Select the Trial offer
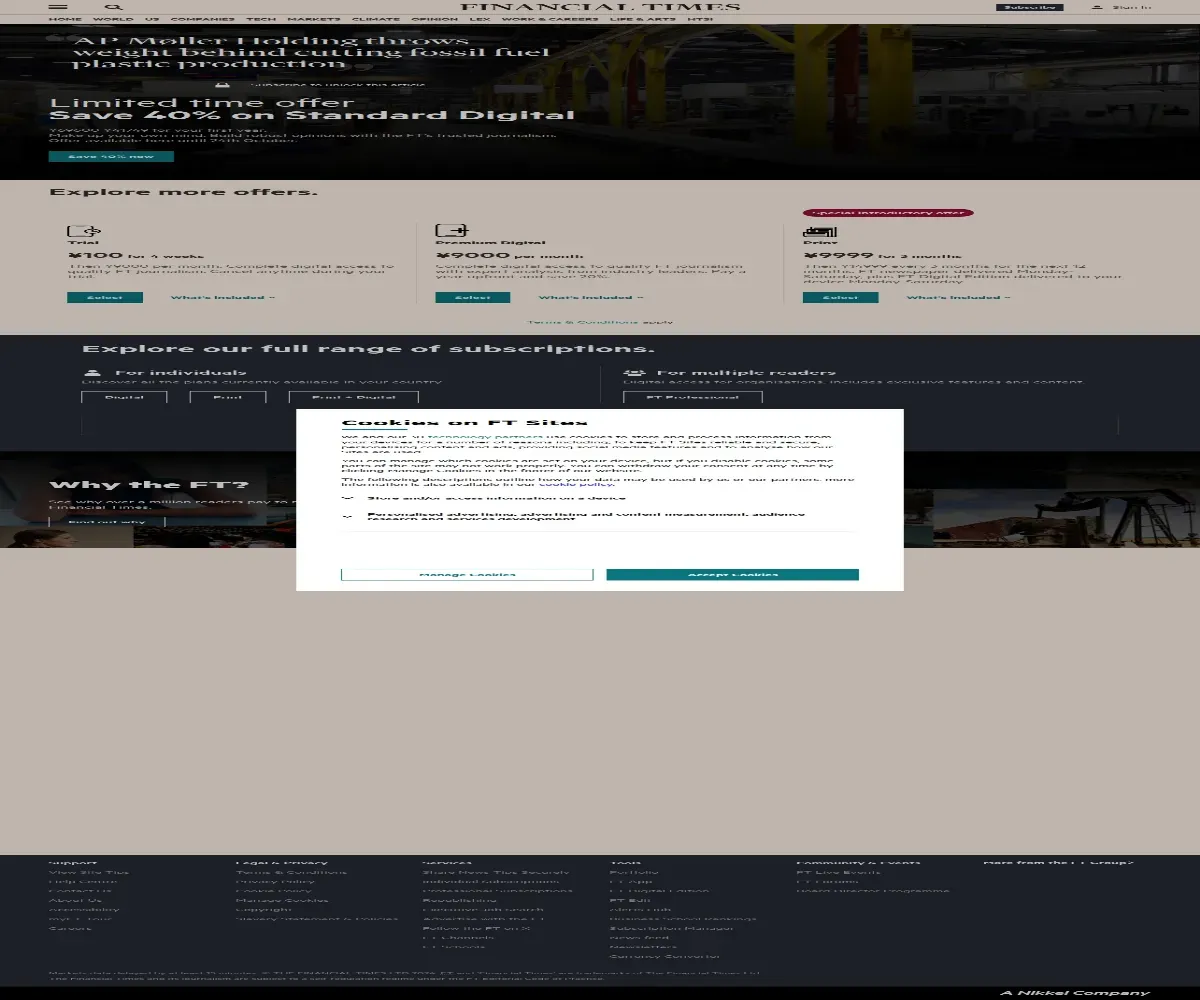 coord(105,297)
